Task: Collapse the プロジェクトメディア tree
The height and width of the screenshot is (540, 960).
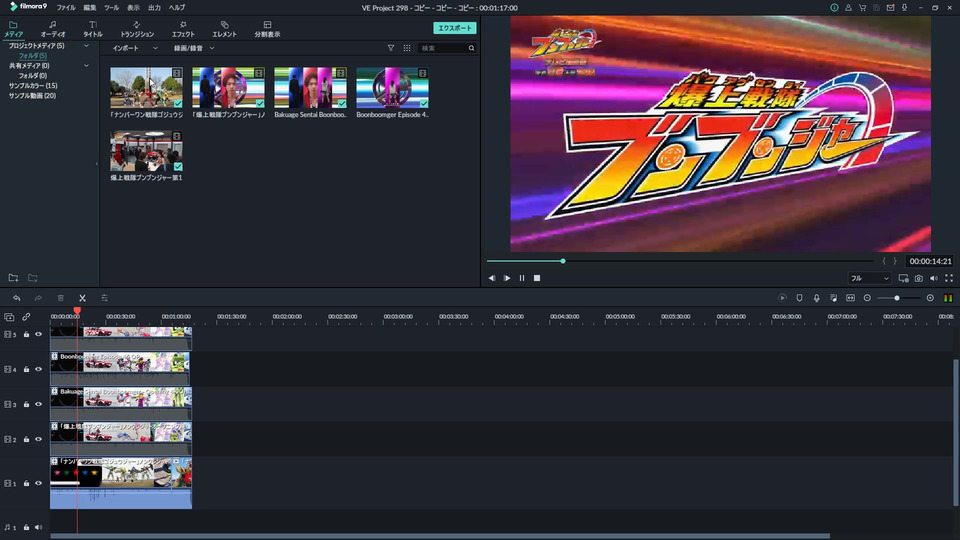Action: (86, 46)
